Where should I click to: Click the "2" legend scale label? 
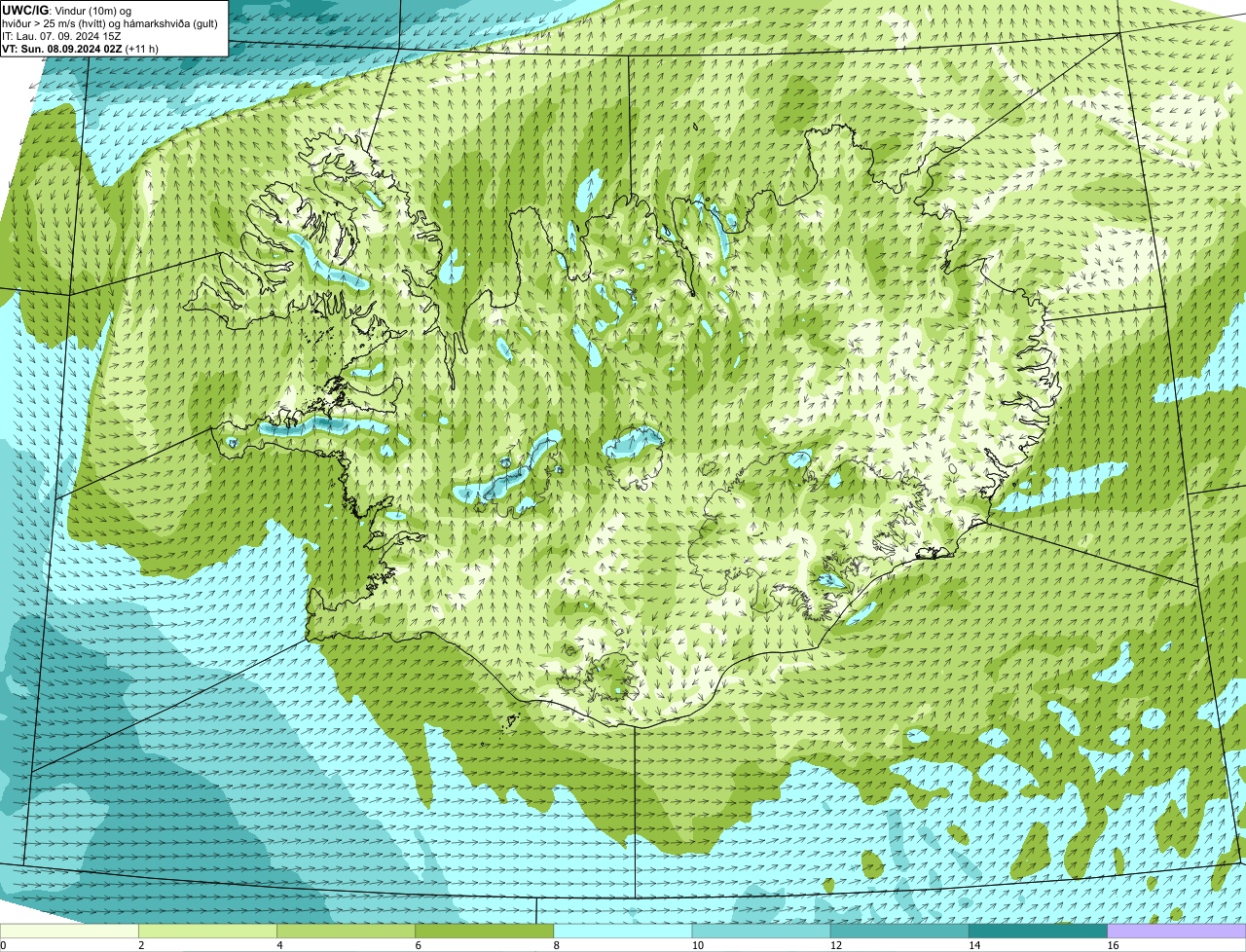click(x=141, y=945)
